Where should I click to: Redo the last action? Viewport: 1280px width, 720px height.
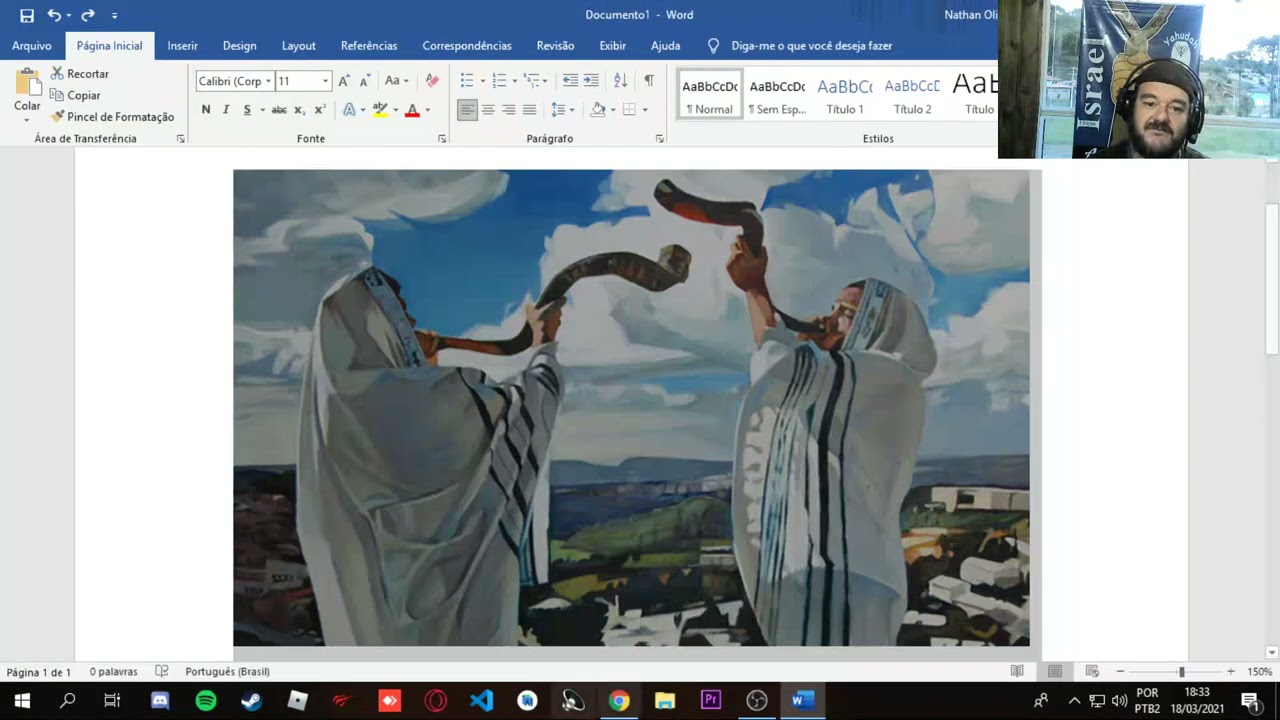(x=88, y=15)
